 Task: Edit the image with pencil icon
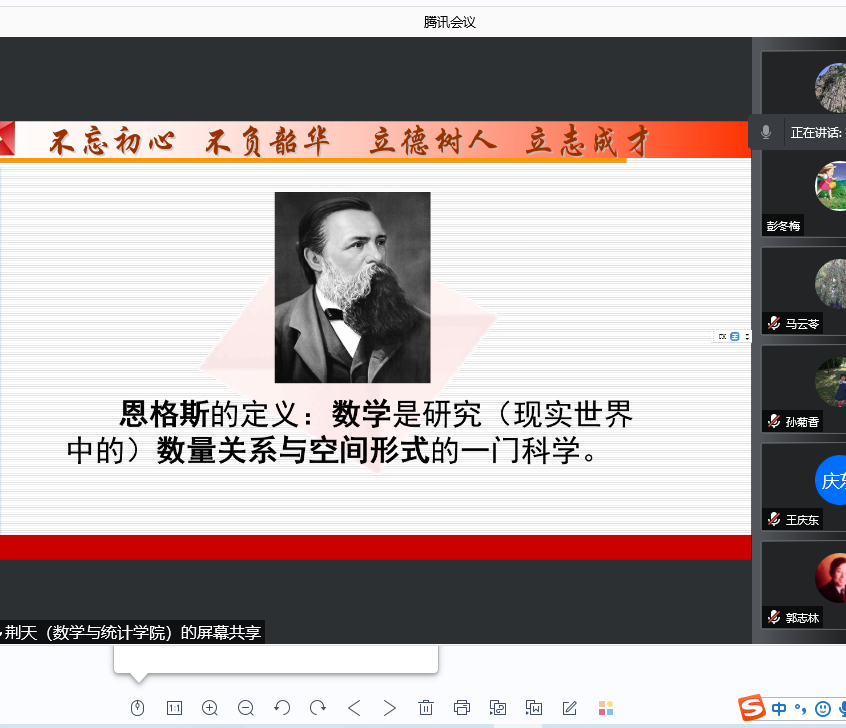click(x=570, y=708)
